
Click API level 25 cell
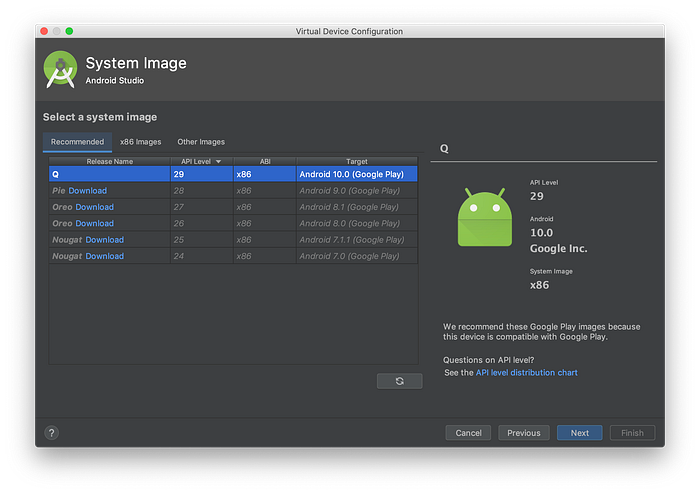coord(202,240)
